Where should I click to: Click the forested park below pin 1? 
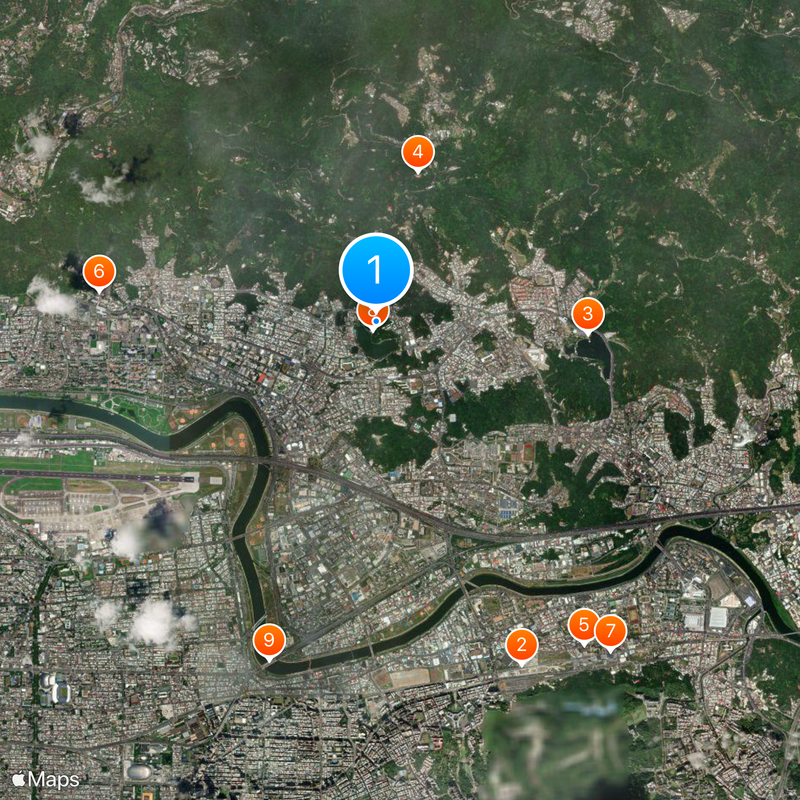377,343
